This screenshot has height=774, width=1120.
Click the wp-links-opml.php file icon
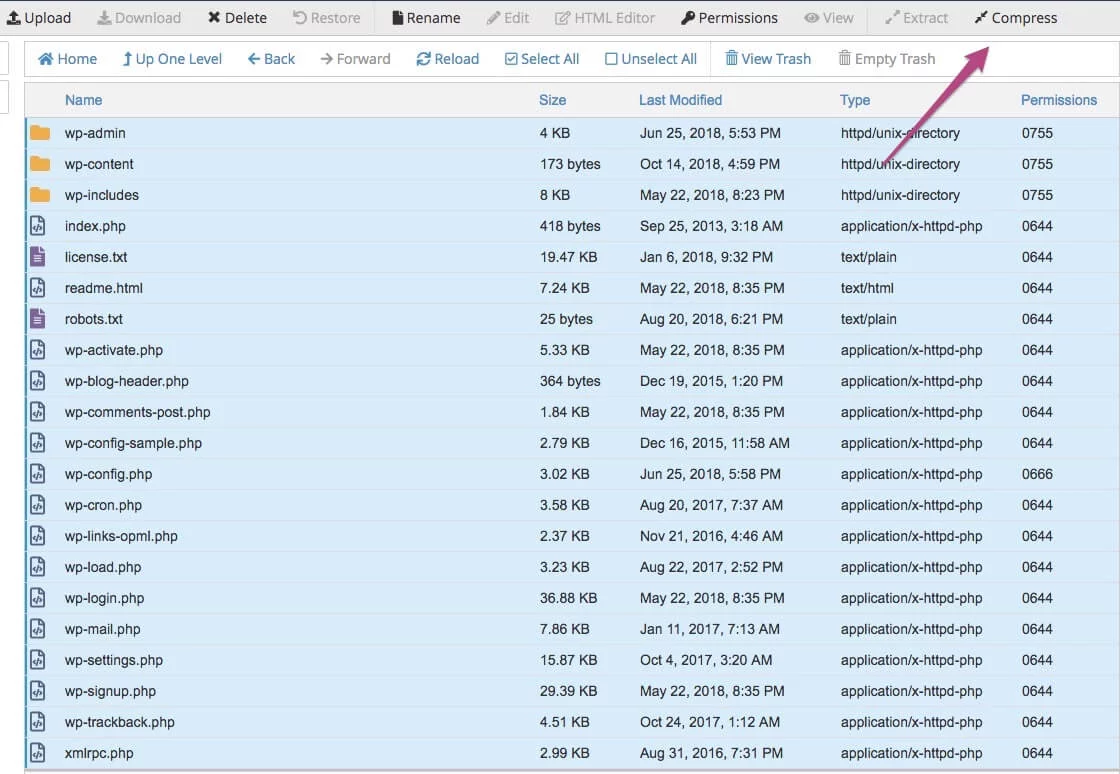click(x=38, y=536)
